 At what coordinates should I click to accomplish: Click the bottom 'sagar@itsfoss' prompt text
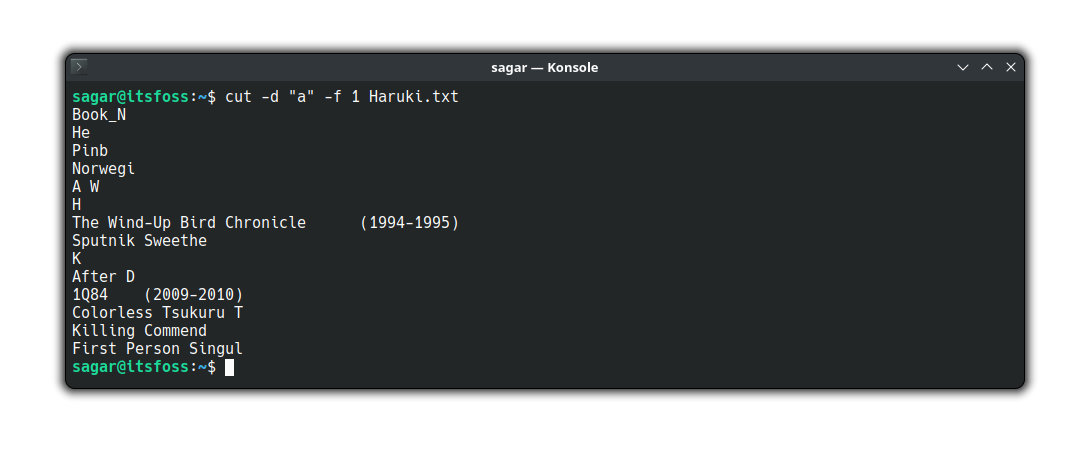[130, 367]
